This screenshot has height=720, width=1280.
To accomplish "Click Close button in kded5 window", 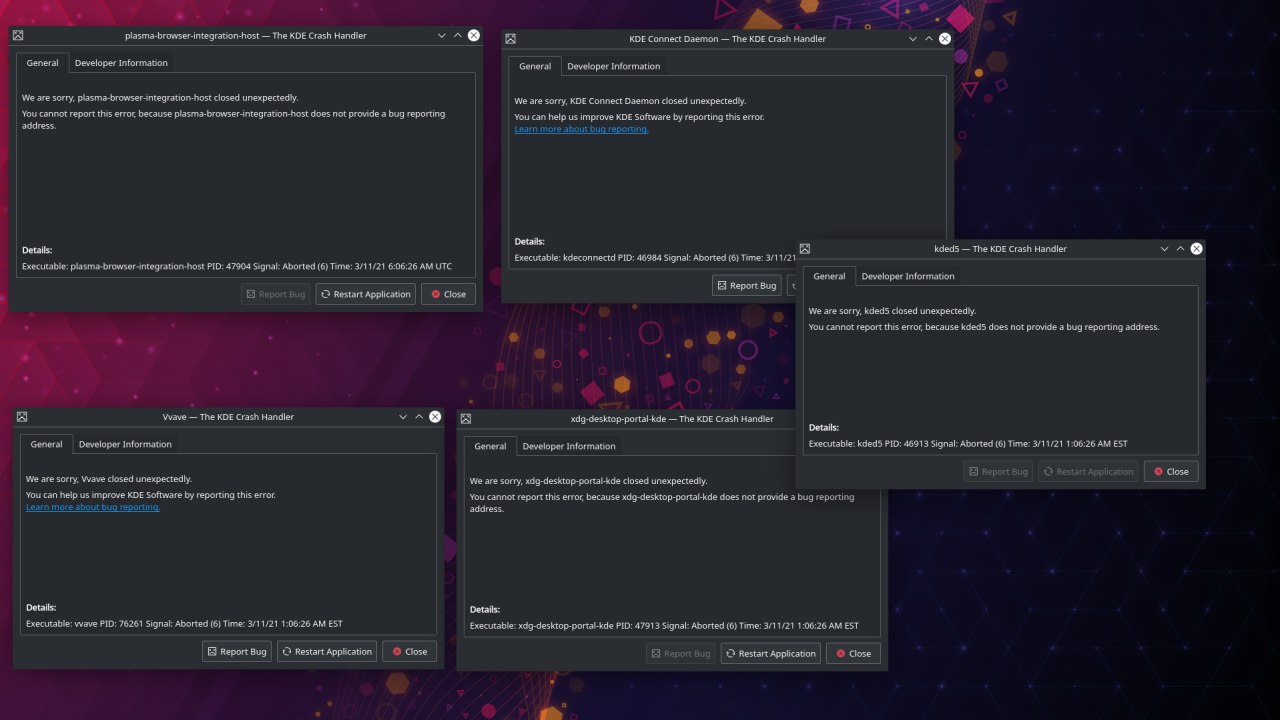I will (1171, 471).
